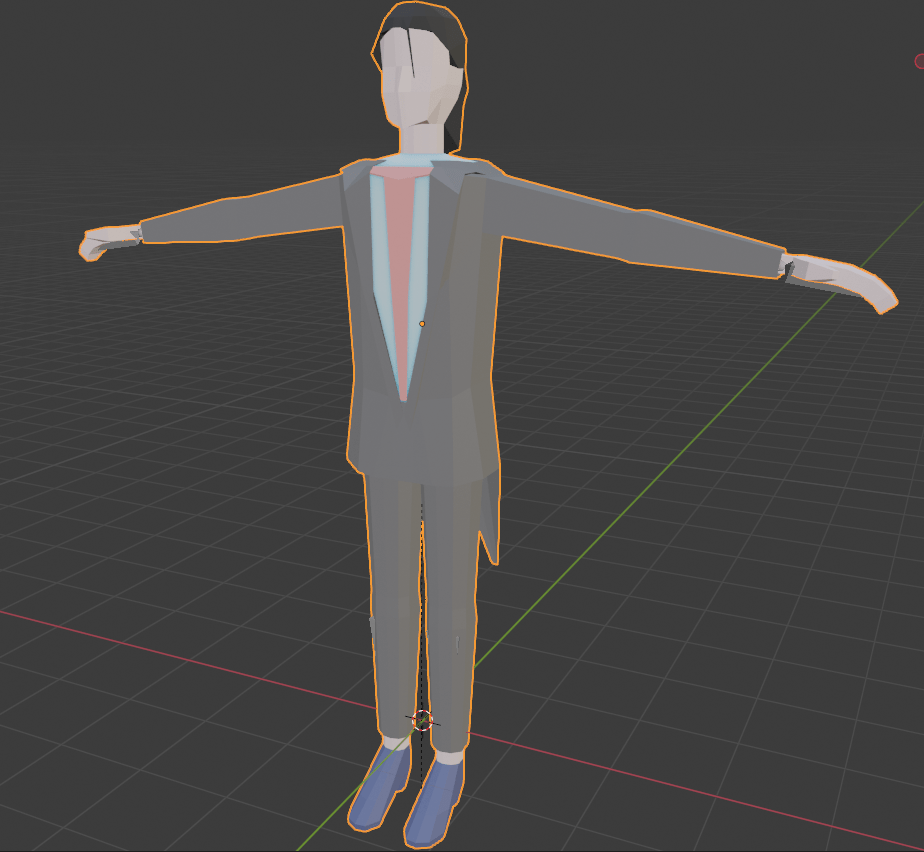Click the 3D cursor between the feet
Viewport: 924px width, 852px height.
point(422,719)
